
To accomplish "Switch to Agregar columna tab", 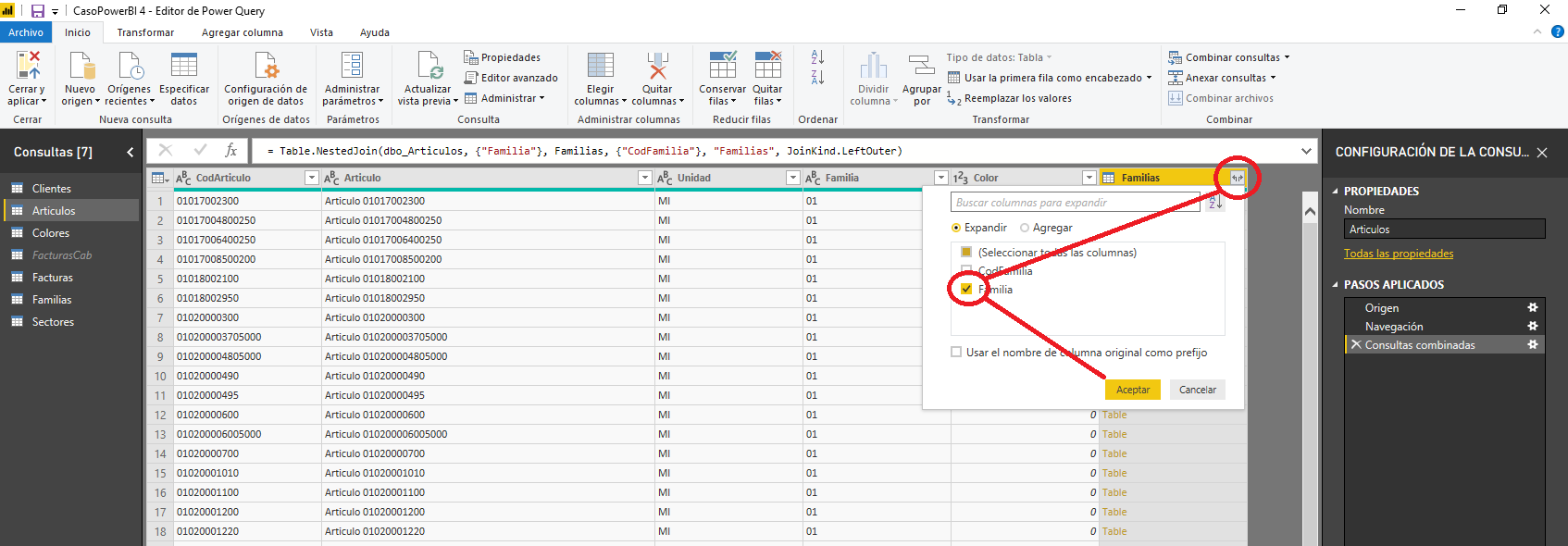I will pyautogui.click(x=243, y=32).
